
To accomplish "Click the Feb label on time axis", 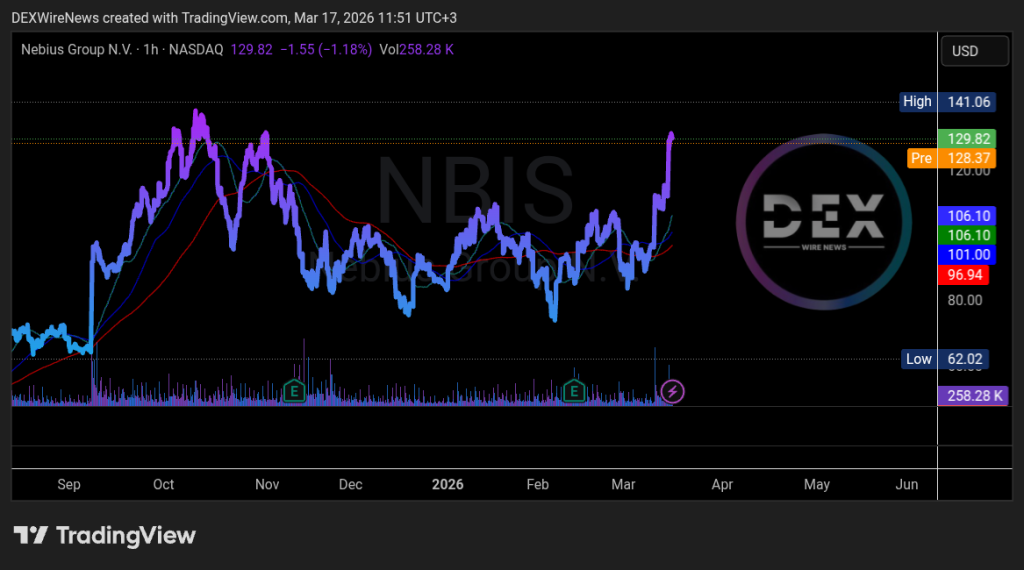I will pyautogui.click(x=537, y=484).
